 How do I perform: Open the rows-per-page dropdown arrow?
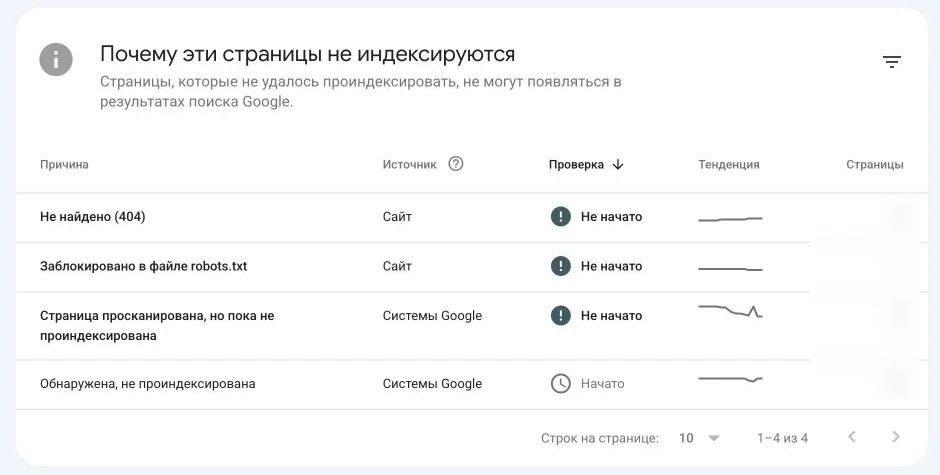tap(713, 438)
